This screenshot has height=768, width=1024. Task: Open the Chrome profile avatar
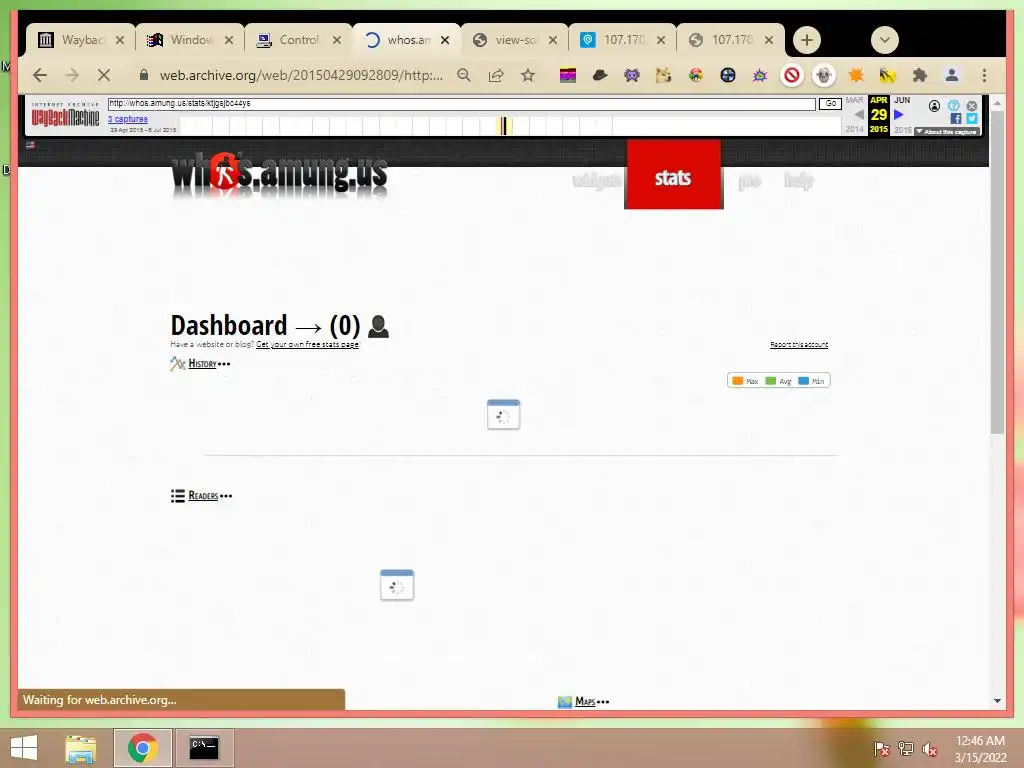click(952, 76)
